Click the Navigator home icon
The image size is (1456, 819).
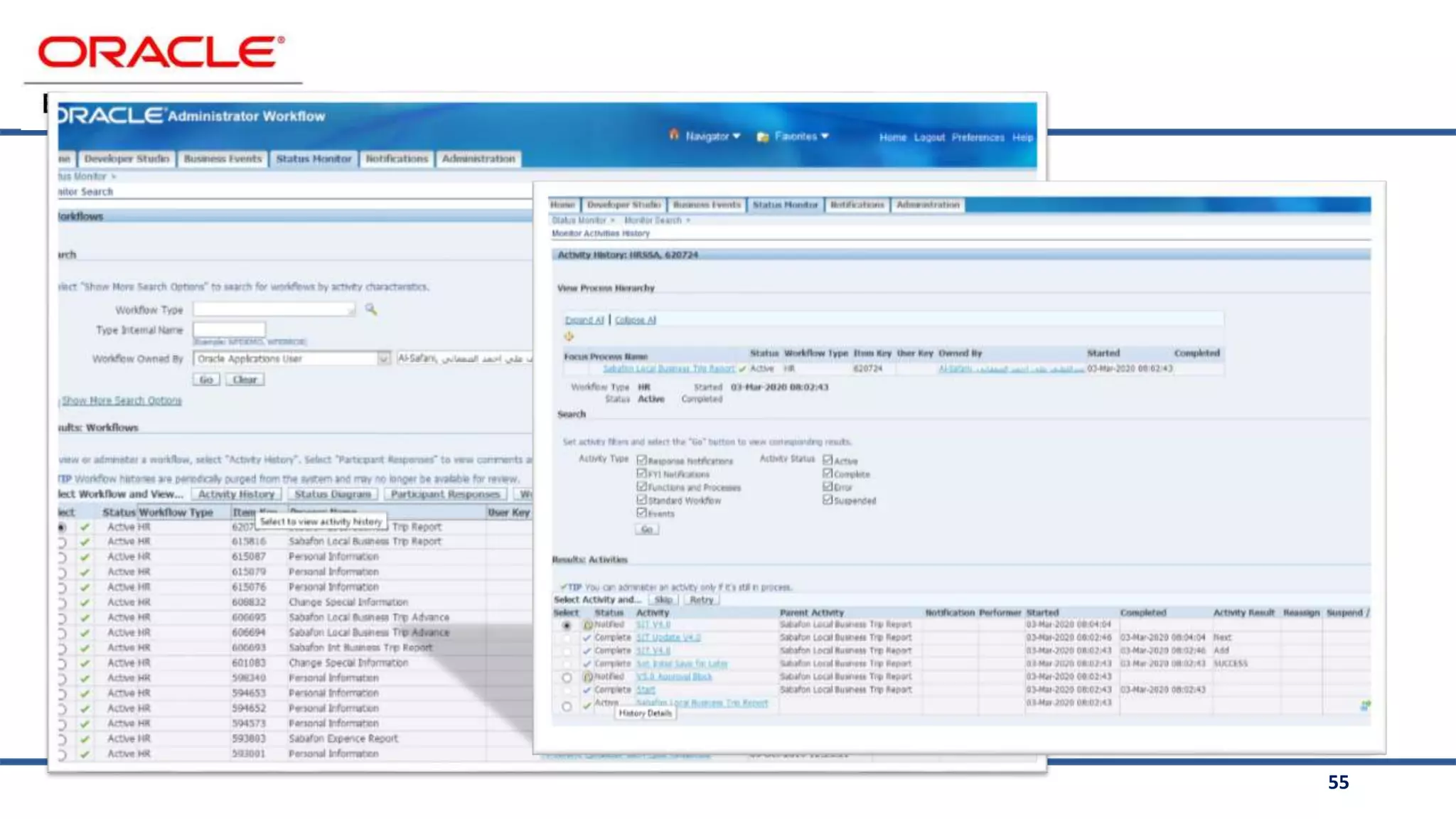(674, 134)
